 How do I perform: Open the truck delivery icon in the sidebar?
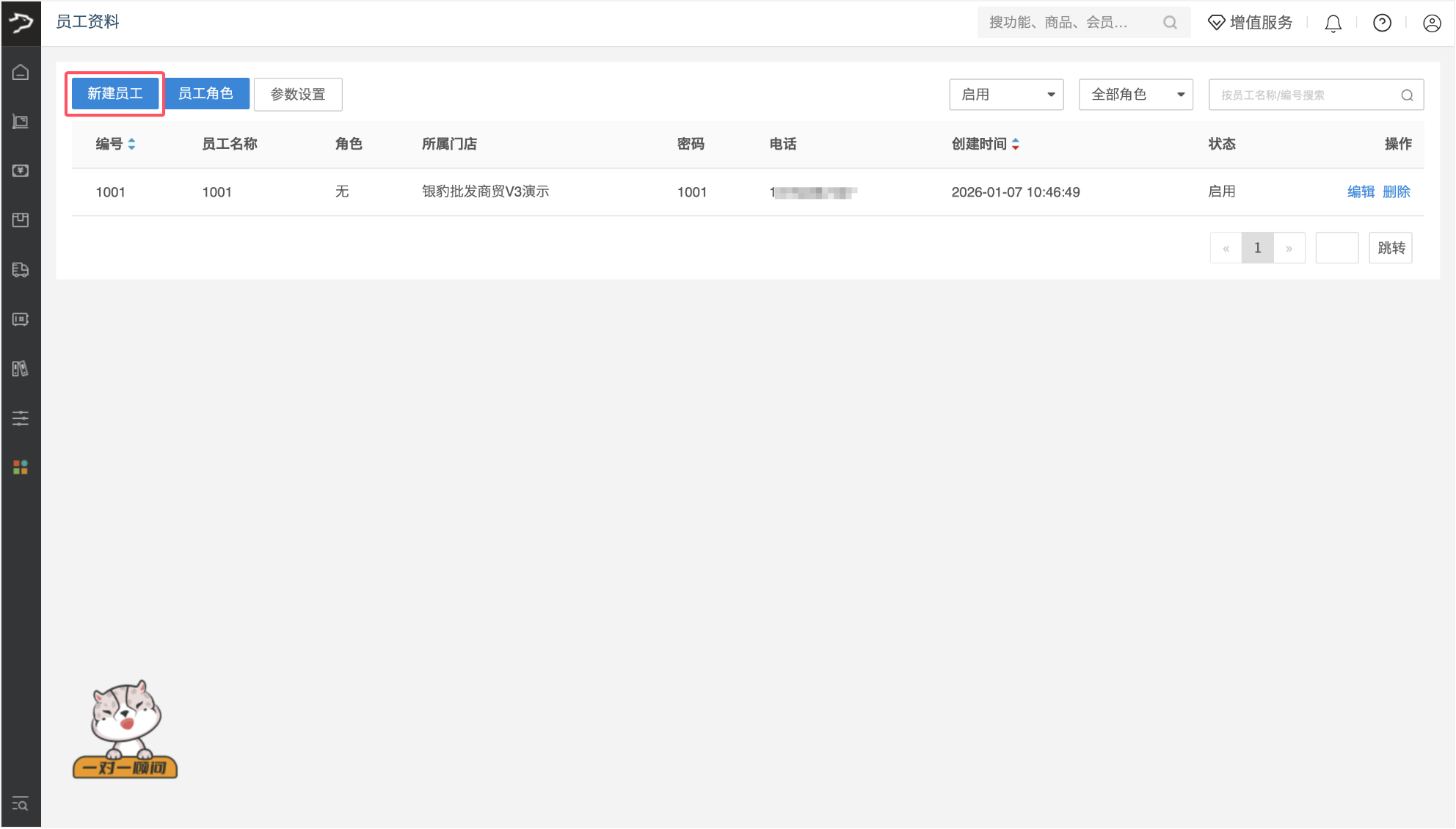(x=21, y=269)
